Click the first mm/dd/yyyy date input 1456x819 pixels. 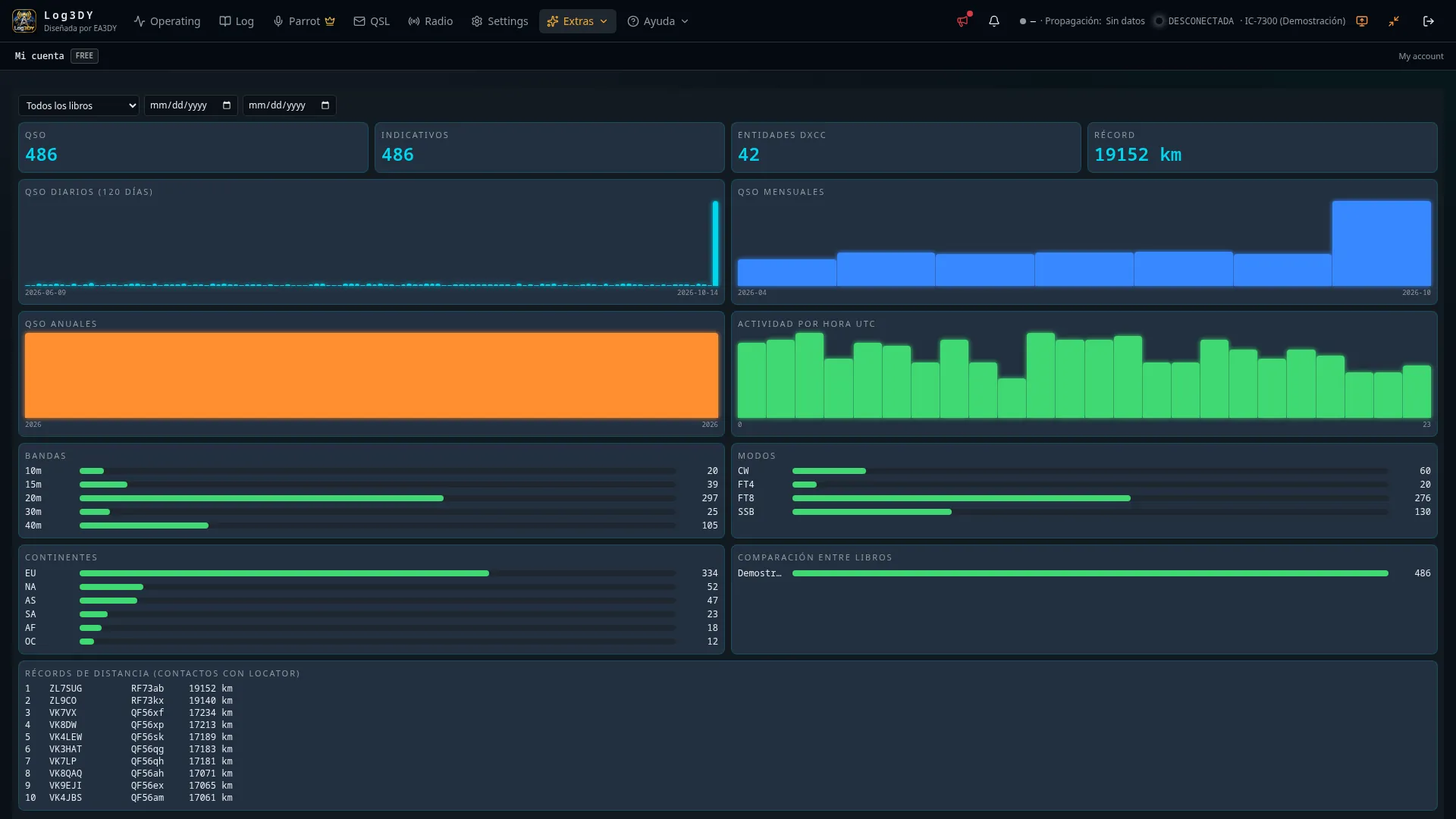(191, 105)
